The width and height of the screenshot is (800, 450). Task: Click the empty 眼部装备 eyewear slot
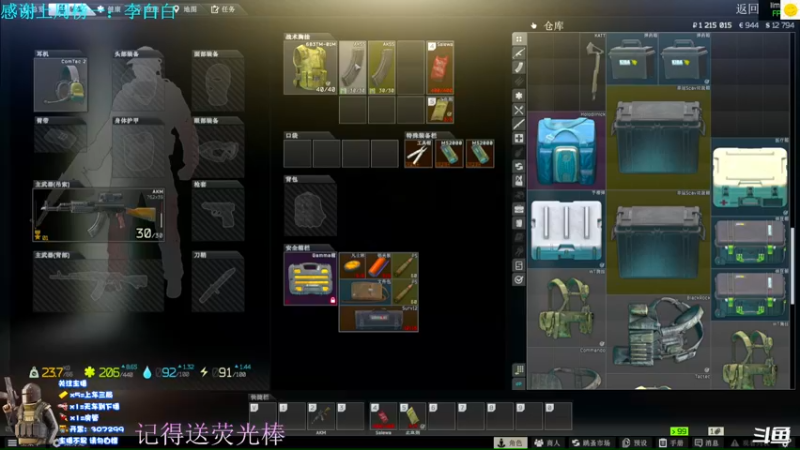[x=218, y=151]
